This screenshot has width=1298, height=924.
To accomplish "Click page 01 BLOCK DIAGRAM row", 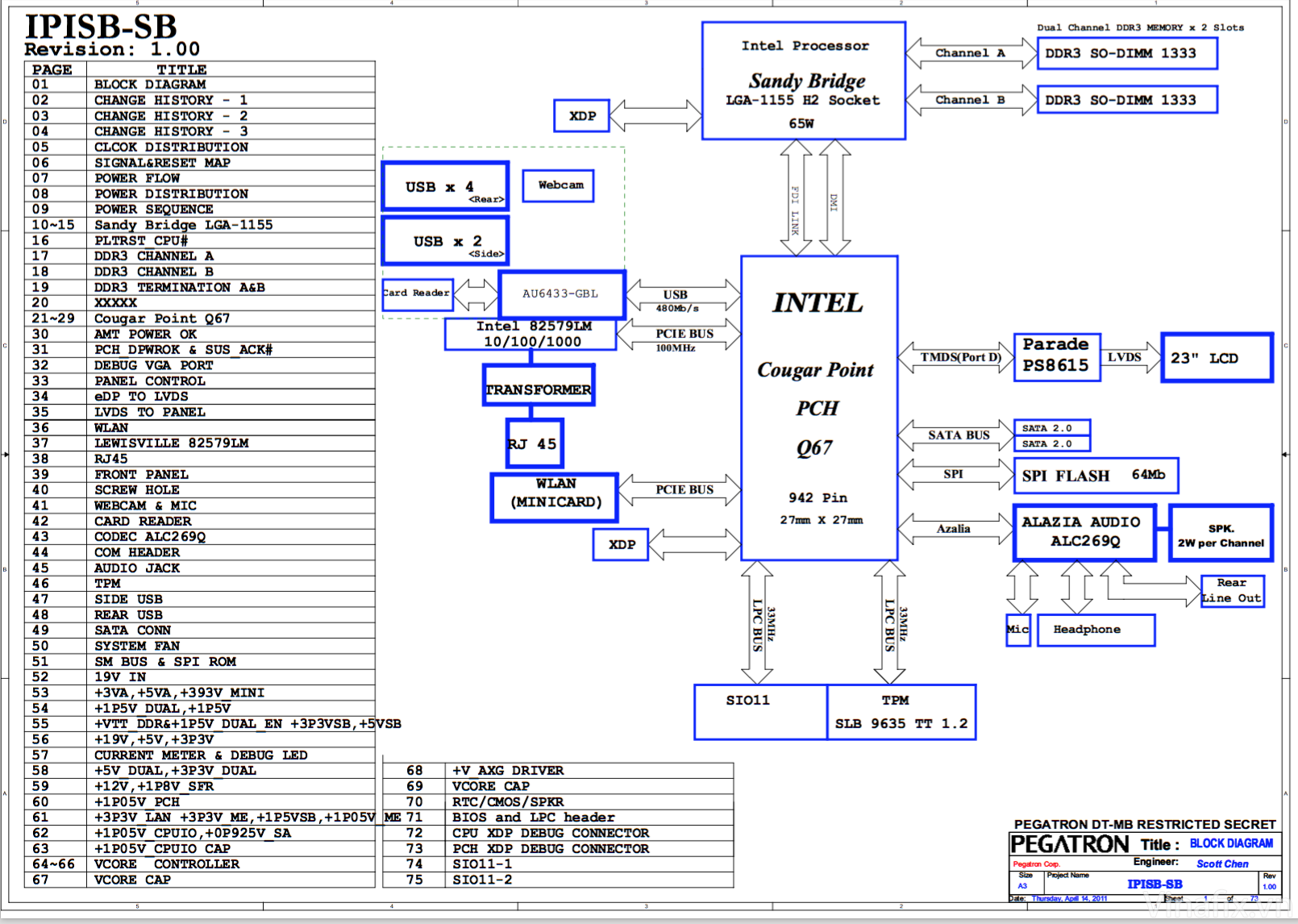I will click(x=199, y=85).
